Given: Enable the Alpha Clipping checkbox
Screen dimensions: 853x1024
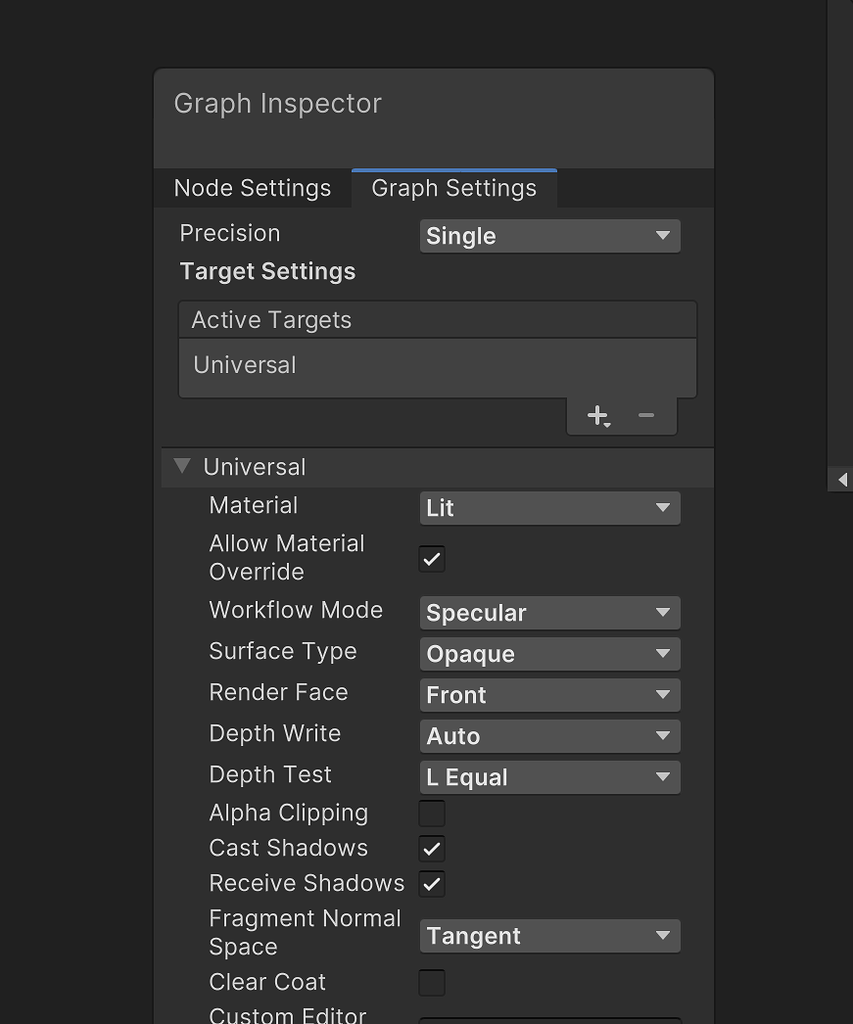Looking at the screenshot, I should click(x=432, y=813).
